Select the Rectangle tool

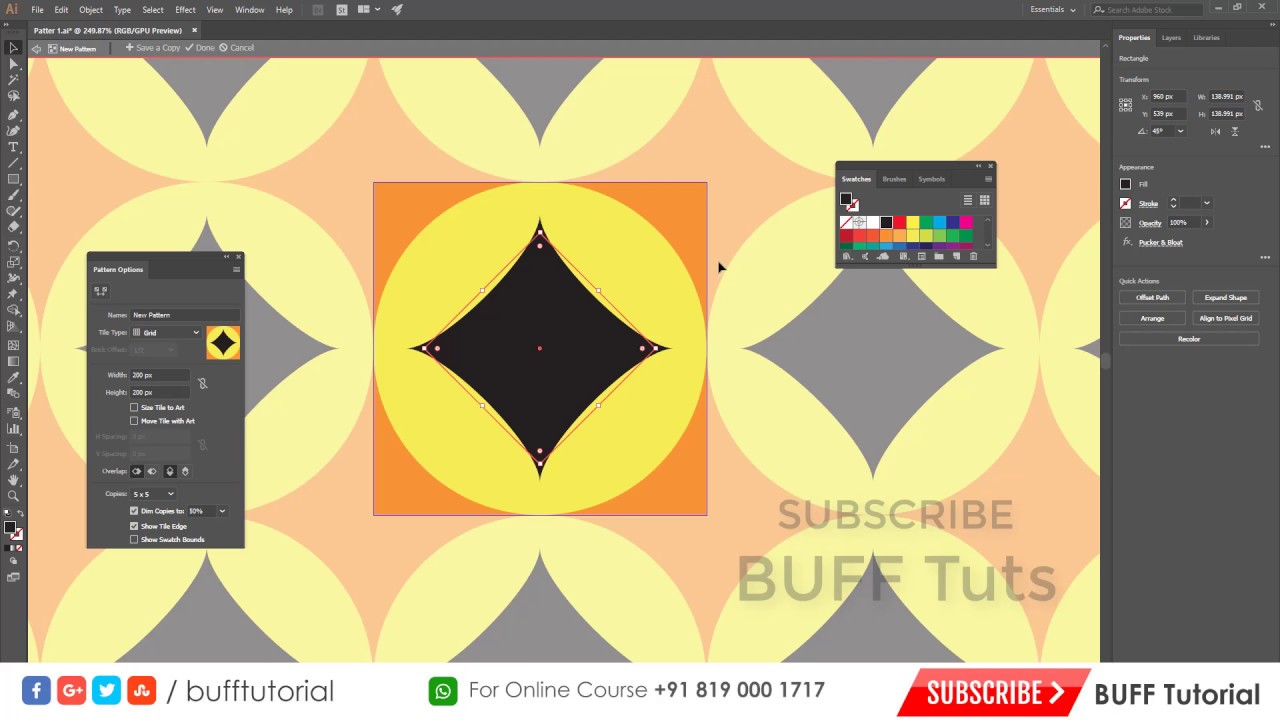click(x=13, y=180)
